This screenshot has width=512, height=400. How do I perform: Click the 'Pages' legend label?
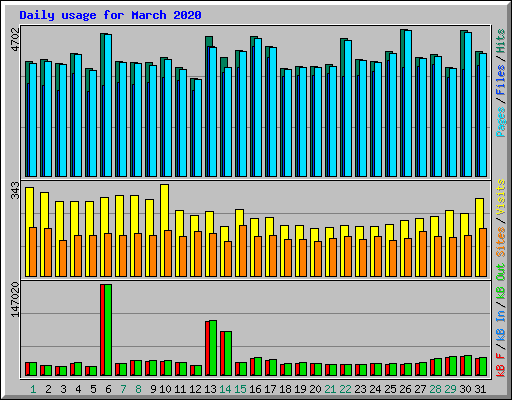pos(500,122)
